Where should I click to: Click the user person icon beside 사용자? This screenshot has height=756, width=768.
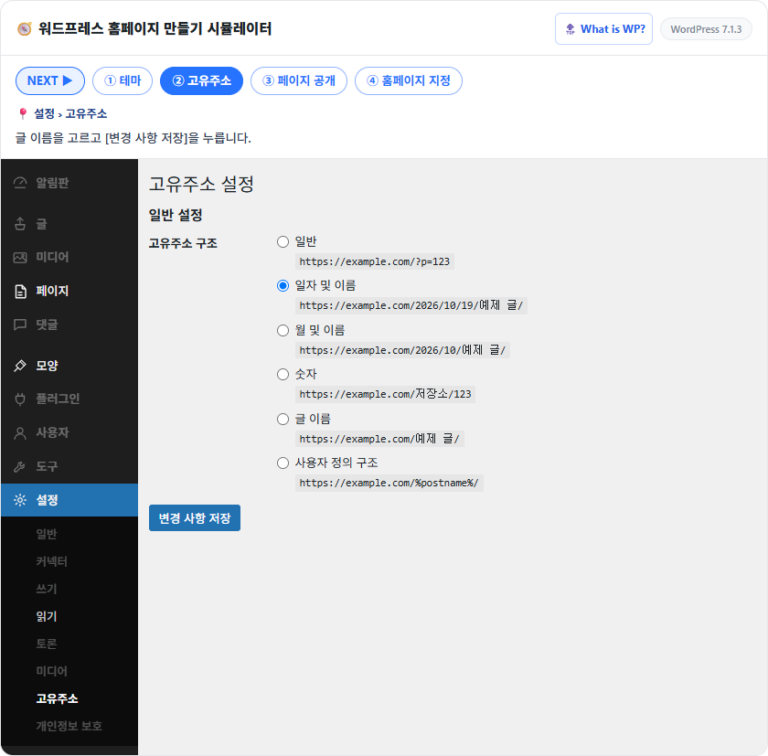click(20, 433)
